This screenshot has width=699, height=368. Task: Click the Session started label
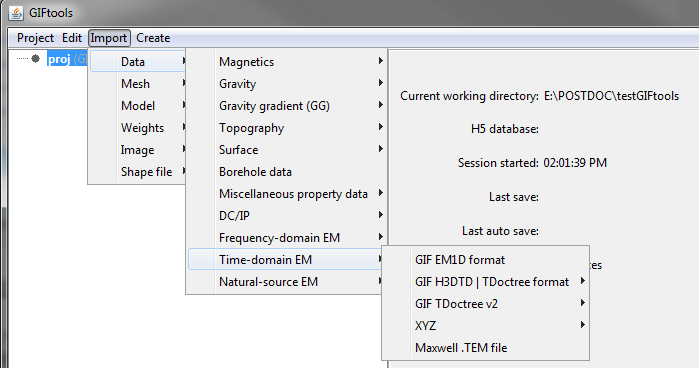(x=498, y=163)
